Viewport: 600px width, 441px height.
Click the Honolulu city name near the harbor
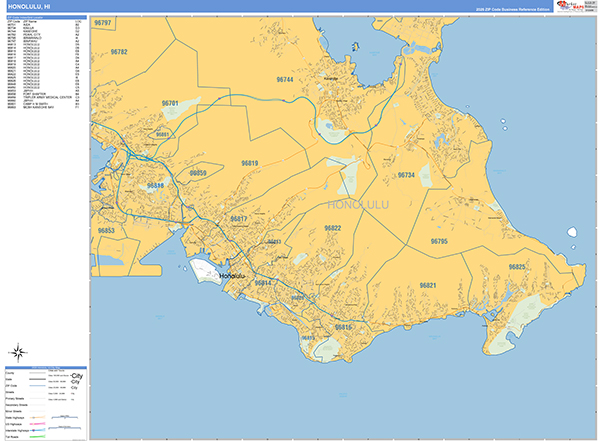230,275
